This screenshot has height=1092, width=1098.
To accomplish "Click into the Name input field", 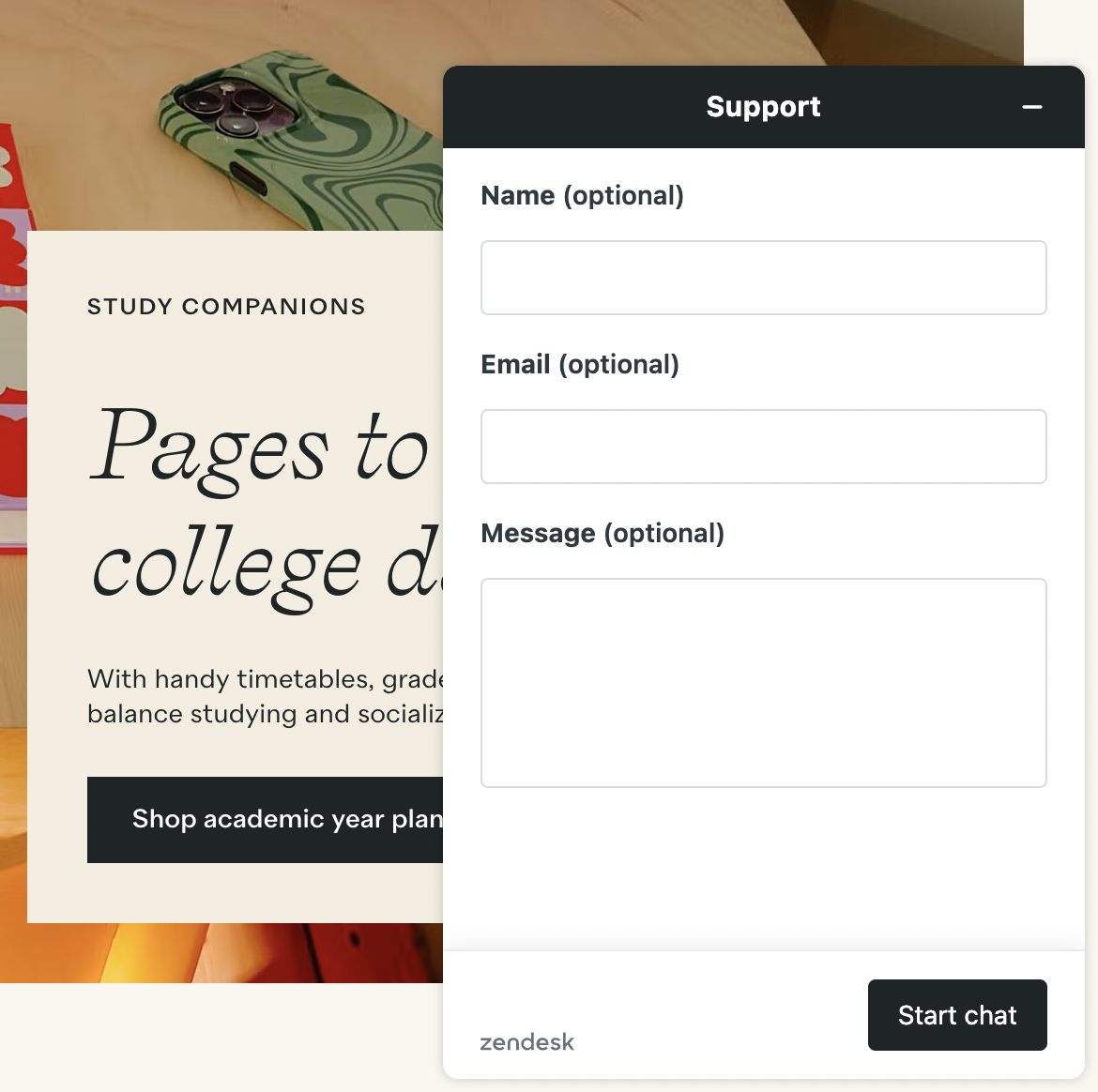I will coord(763,278).
